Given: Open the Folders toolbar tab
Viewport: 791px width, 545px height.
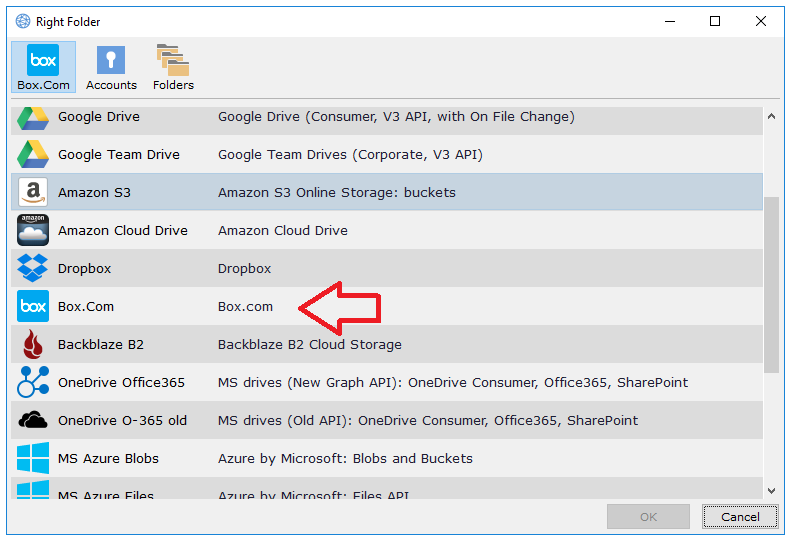Looking at the screenshot, I should (x=173, y=68).
